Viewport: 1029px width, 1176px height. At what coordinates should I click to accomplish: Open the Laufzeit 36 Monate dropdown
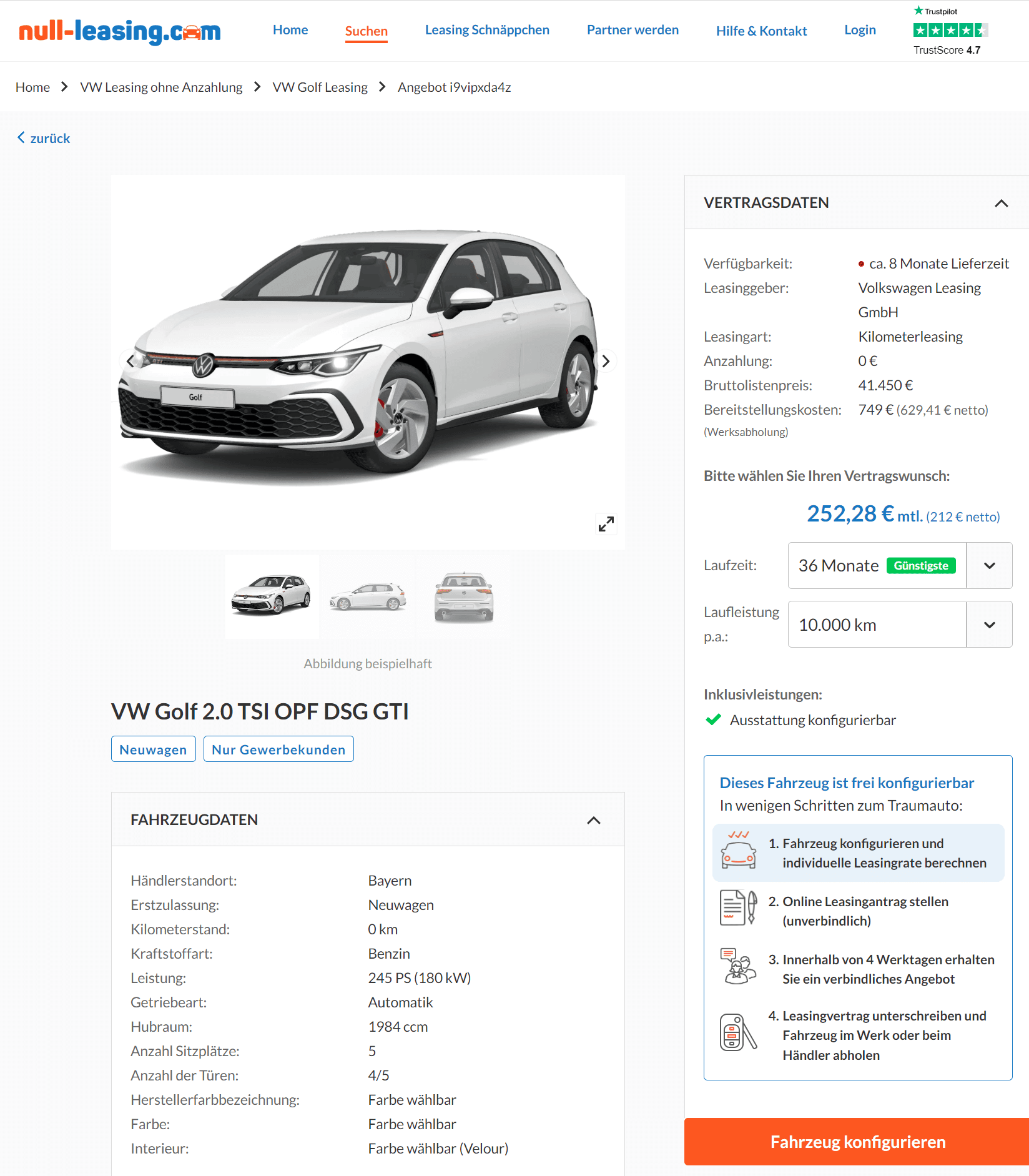point(900,565)
